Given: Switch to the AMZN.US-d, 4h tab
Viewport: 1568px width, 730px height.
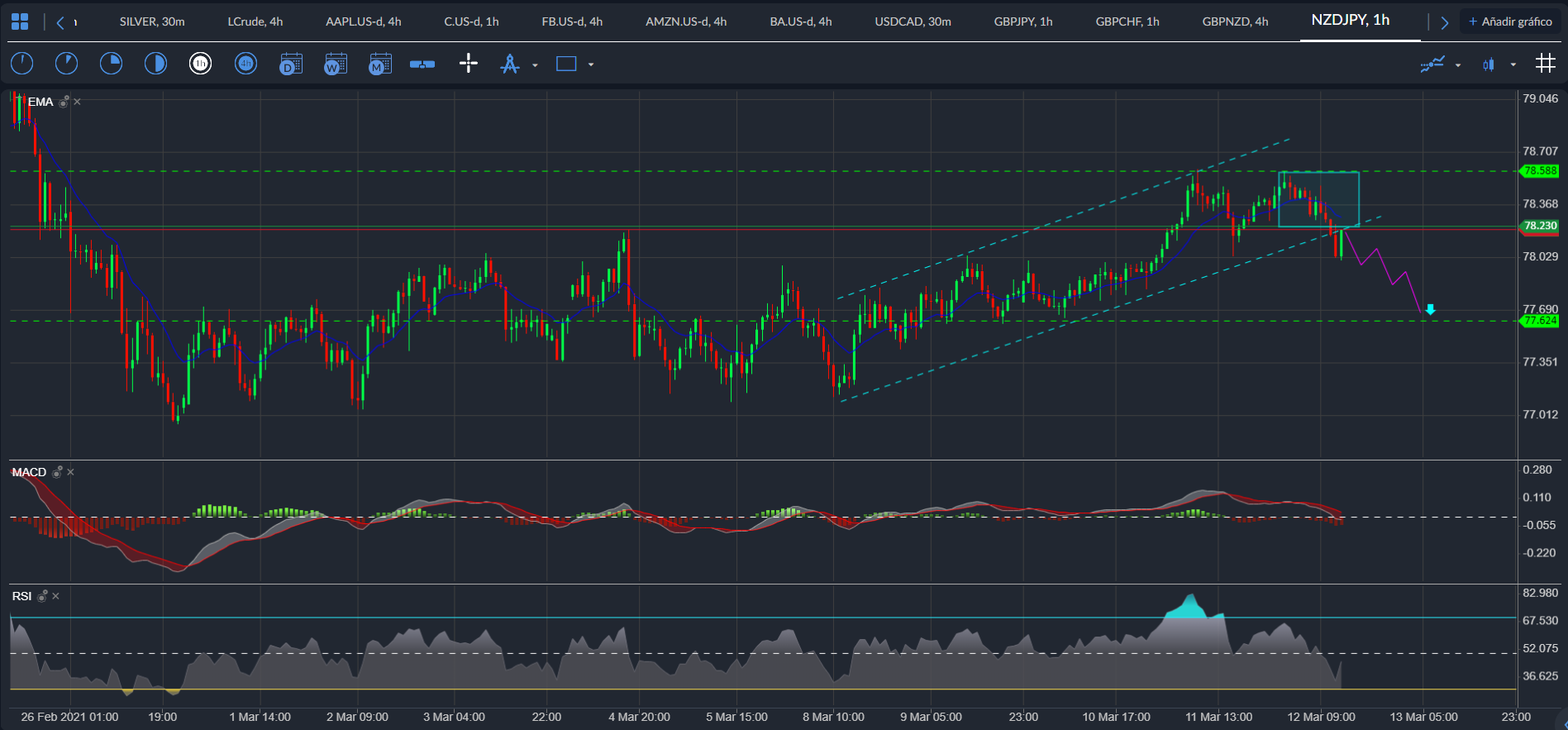Looking at the screenshot, I should click(686, 21).
